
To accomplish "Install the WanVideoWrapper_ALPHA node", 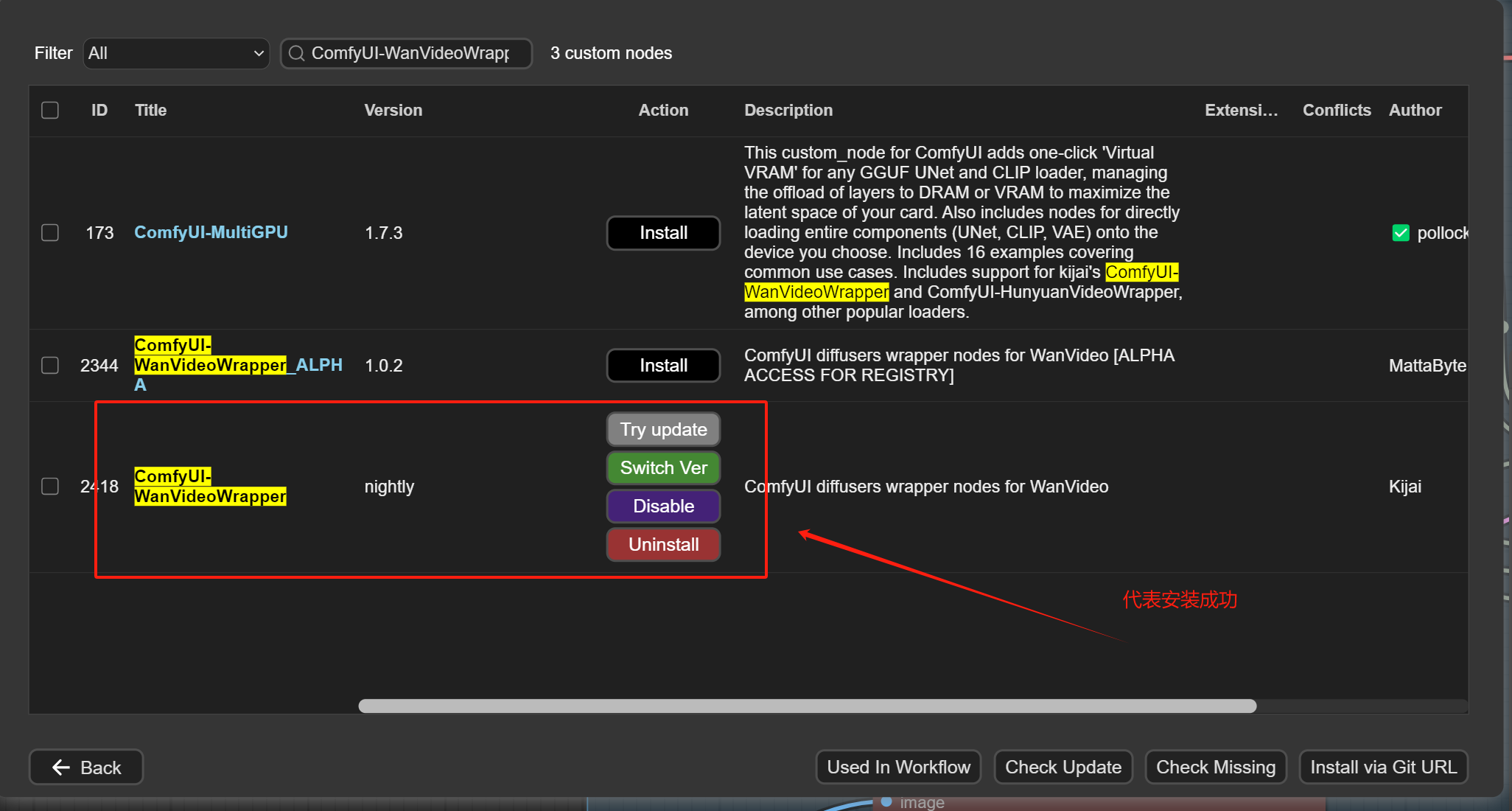I will [663, 366].
